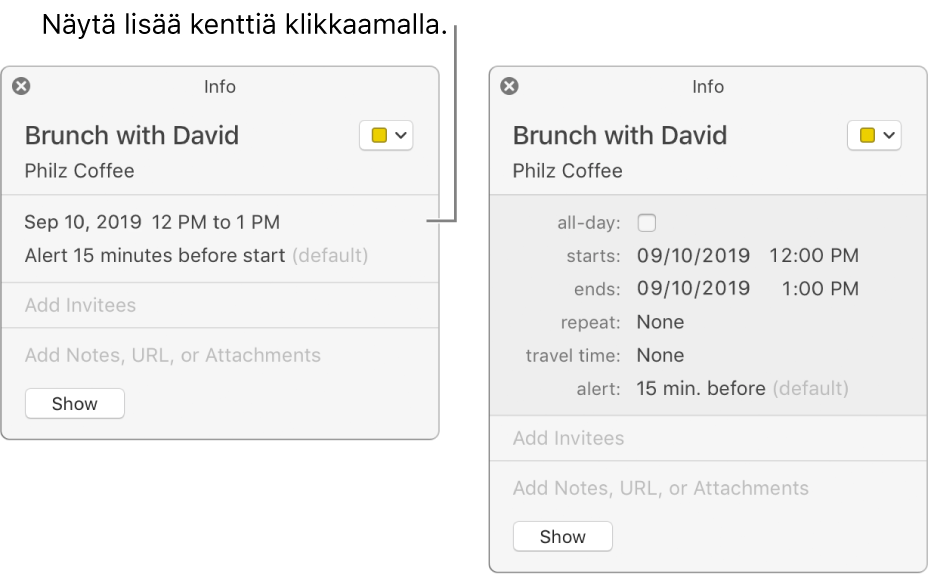This screenshot has width=931, height=577.
Task: Select the starts date 09/10/2019 field
Action: click(694, 255)
